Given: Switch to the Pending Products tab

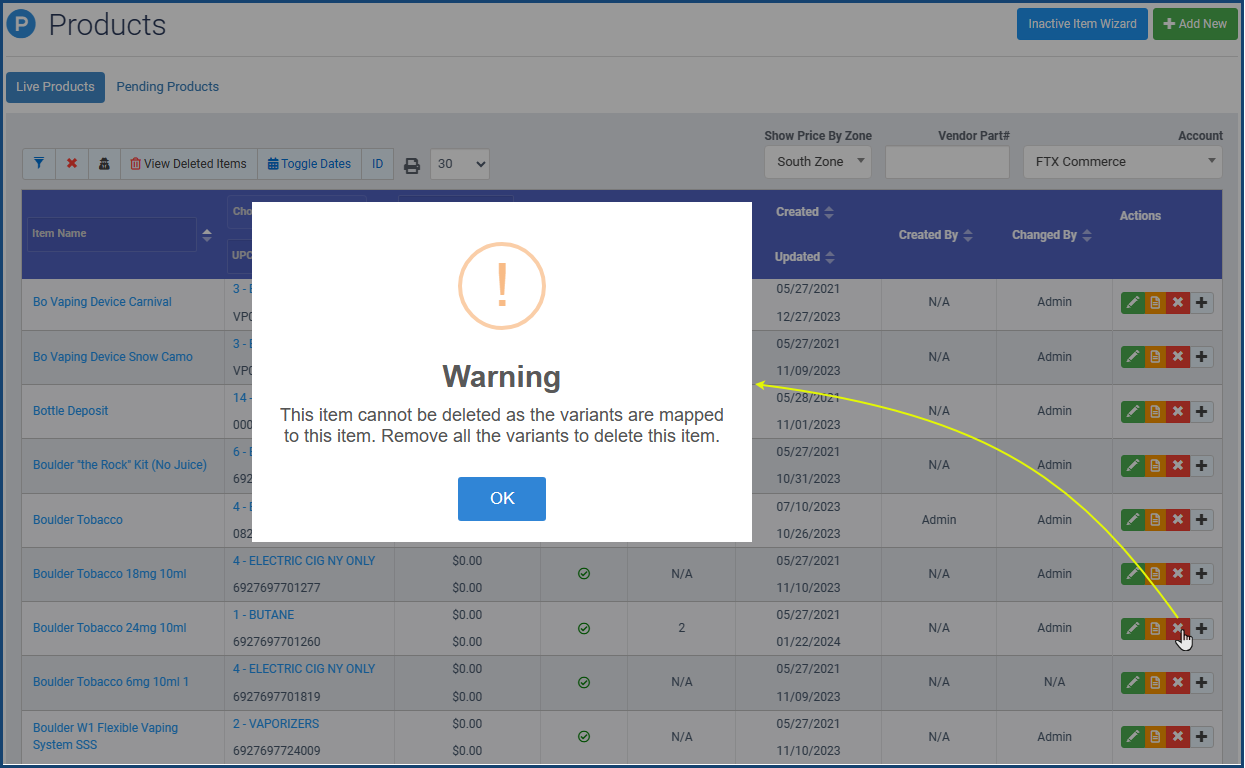Looking at the screenshot, I should pyautogui.click(x=167, y=87).
